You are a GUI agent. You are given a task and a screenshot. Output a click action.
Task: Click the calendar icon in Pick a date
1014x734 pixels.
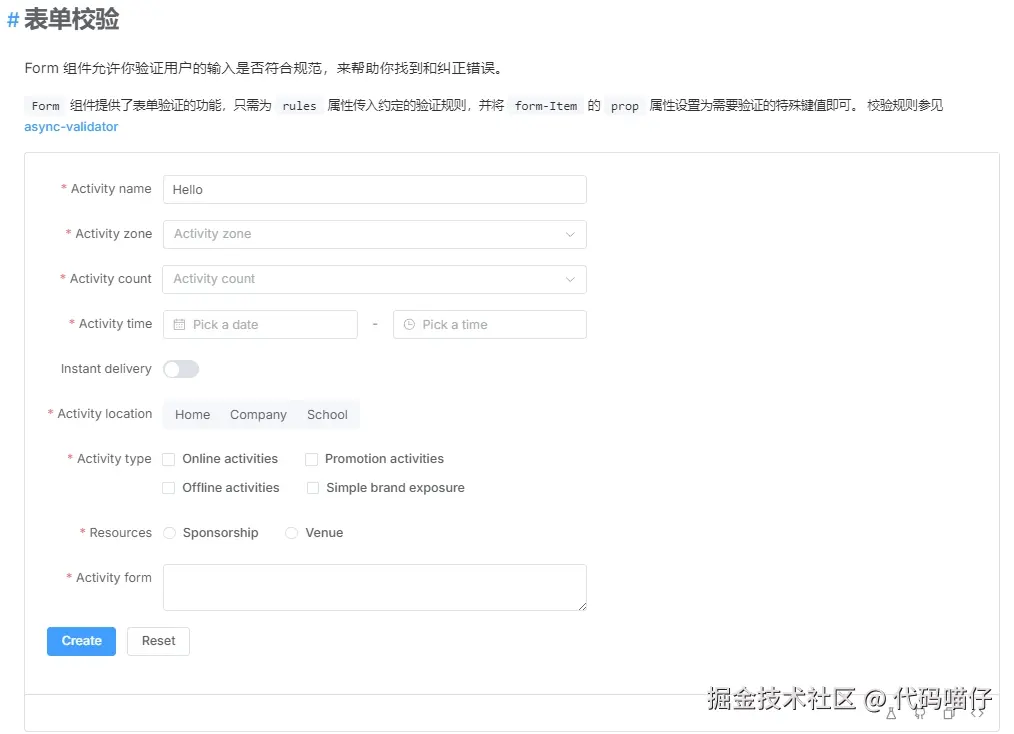coord(181,324)
